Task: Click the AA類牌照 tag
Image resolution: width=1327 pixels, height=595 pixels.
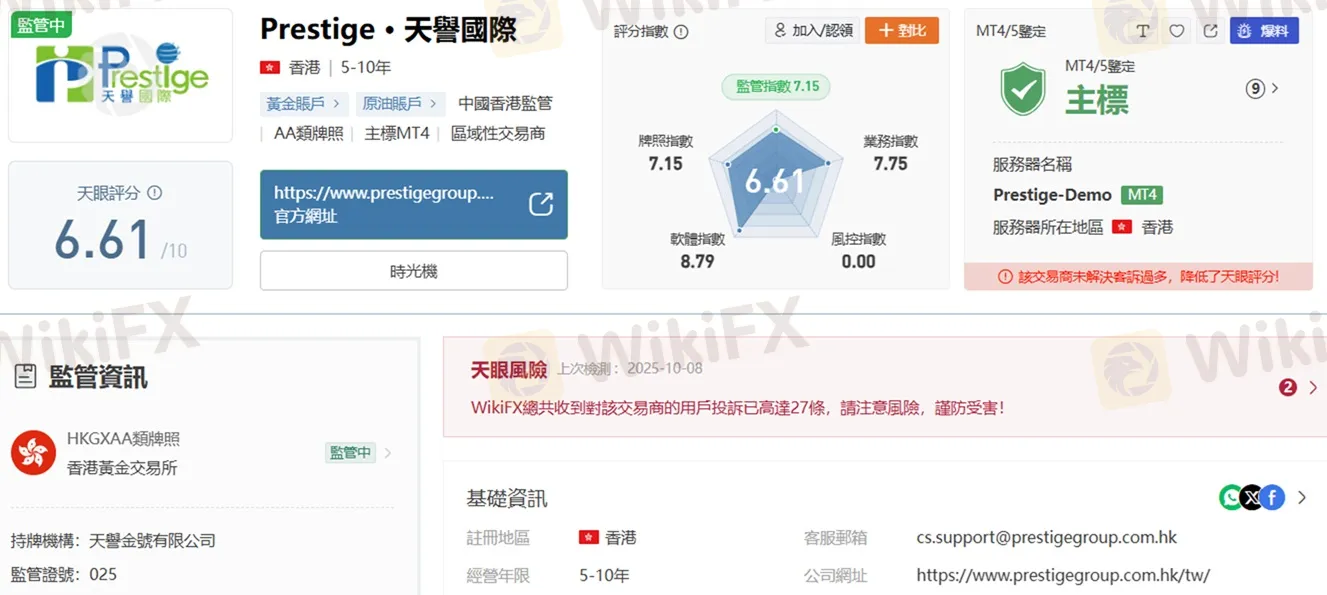Action: point(309,133)
